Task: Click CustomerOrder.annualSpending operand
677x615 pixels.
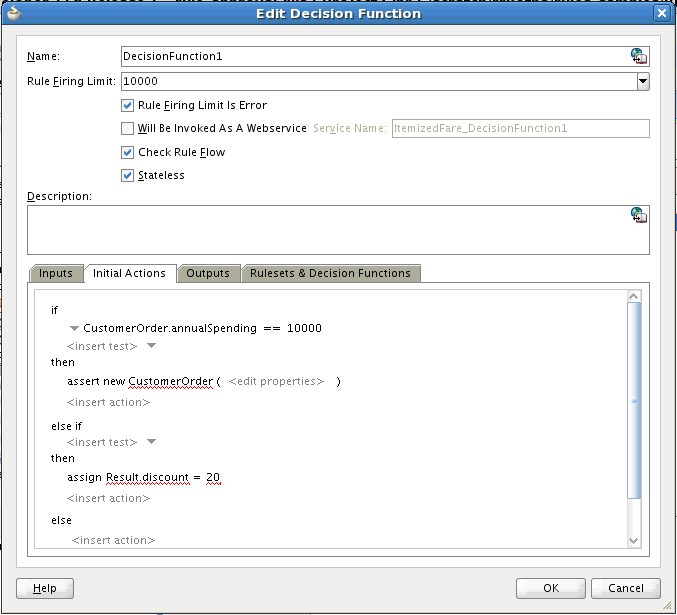Action: 170,328
